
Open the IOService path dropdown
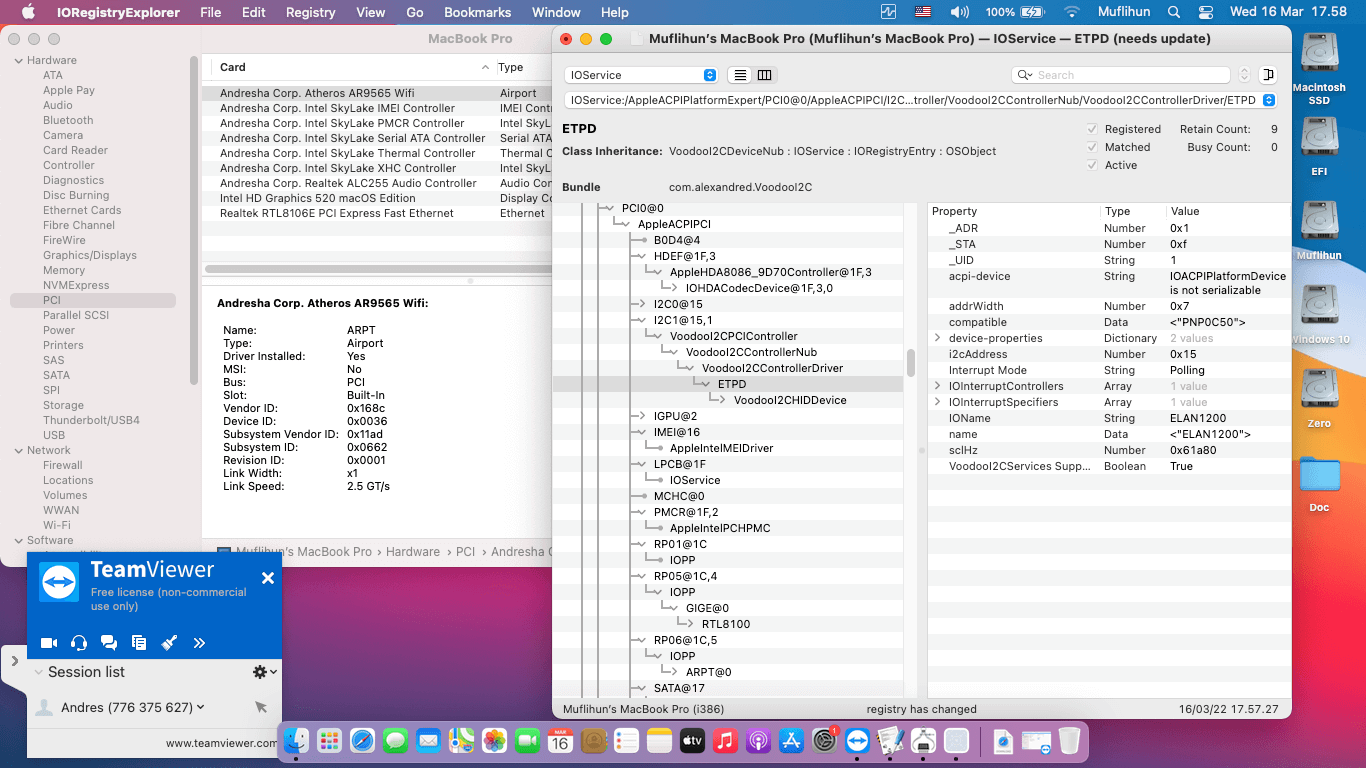click(x=920, y=100)
